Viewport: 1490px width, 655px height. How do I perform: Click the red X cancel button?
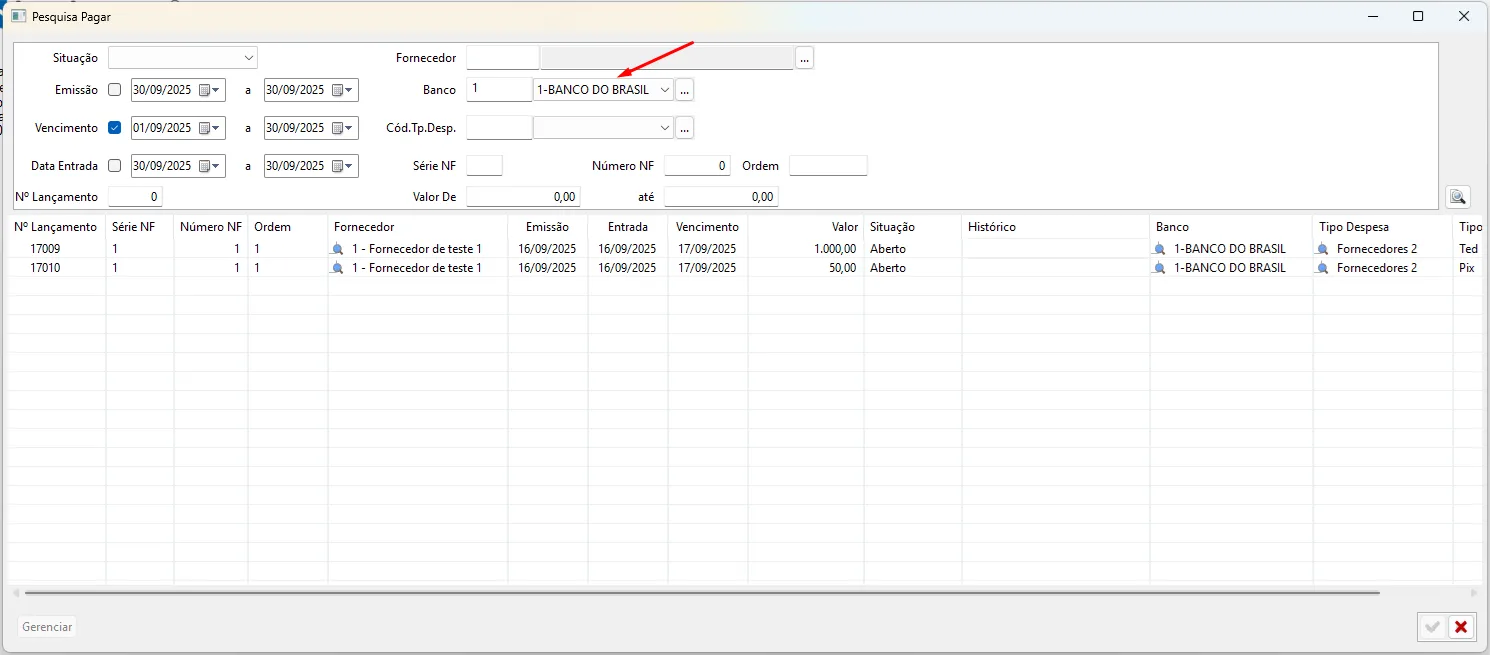point(1461,627)
